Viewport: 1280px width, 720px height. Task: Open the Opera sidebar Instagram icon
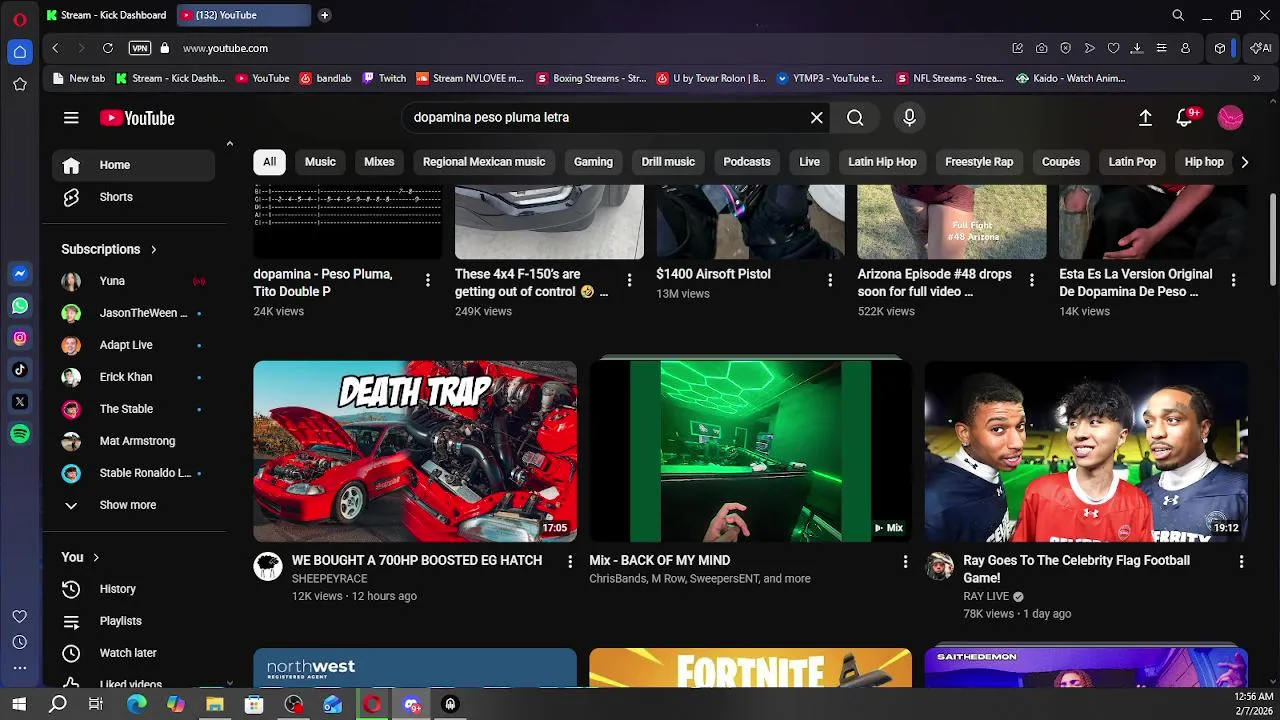[x=20, y=338]
